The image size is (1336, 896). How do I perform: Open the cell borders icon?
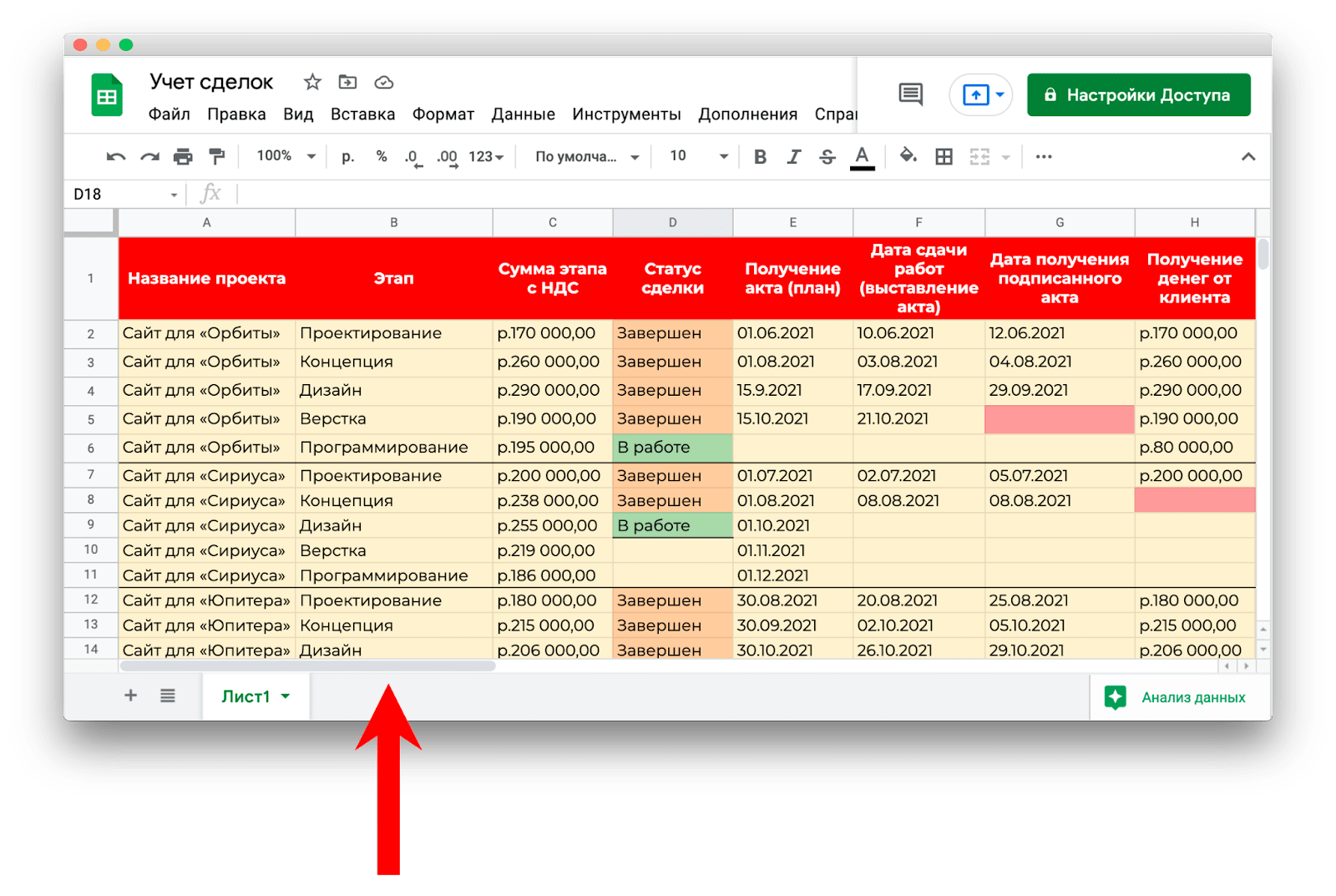pyautogui.click(x=944, y=157)
